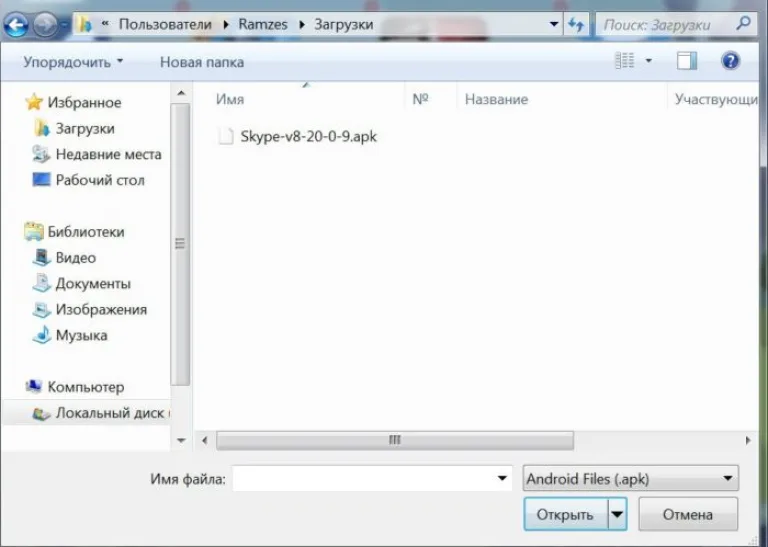
Task: Click the horizontal scroll left arrow
Action: (x=205, y=440)
